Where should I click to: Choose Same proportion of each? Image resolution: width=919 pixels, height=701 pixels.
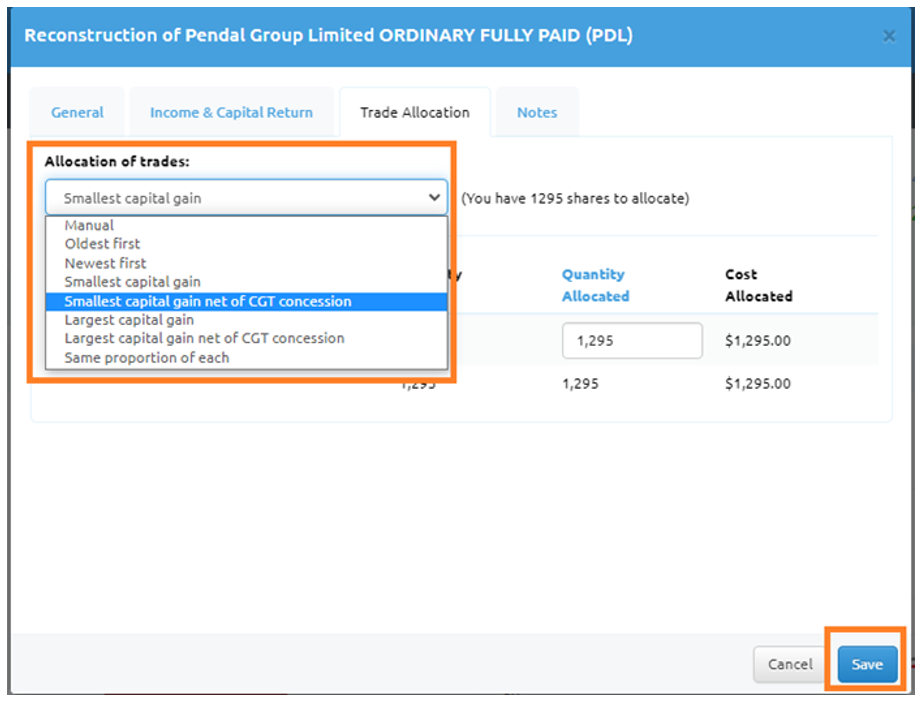[146, 358]
